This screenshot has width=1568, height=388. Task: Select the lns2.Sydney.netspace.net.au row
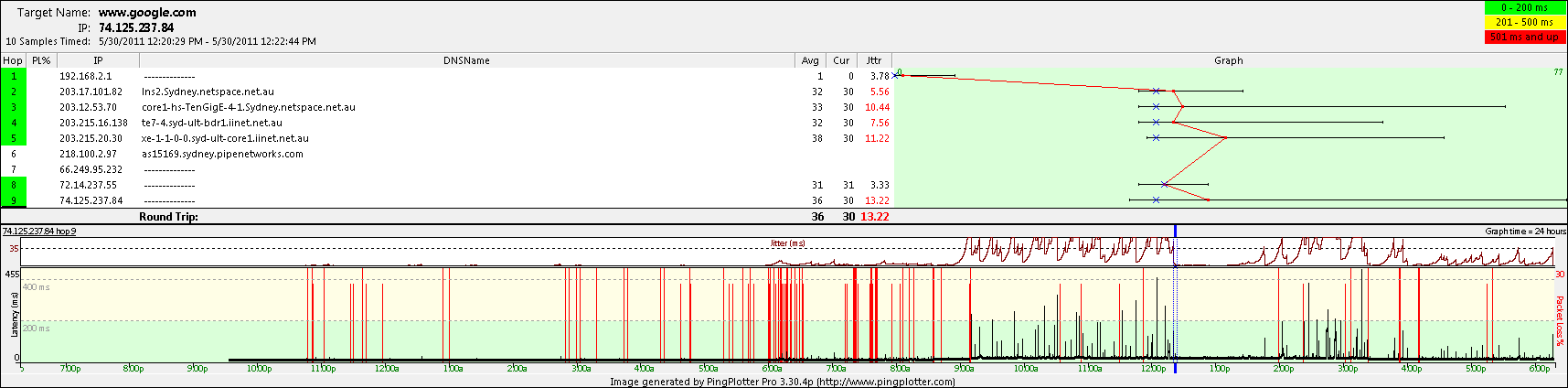pos(208,92)
